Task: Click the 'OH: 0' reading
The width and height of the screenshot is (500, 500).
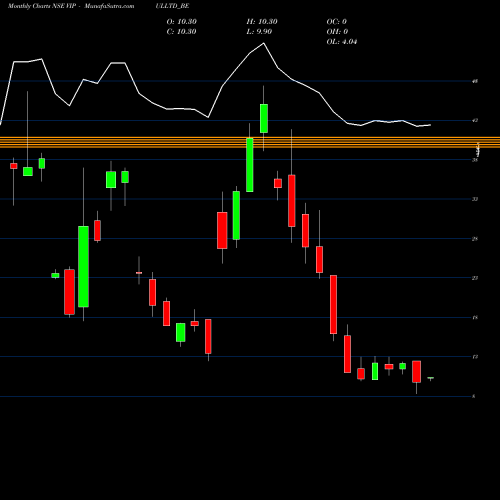Action: click(337, 32)
